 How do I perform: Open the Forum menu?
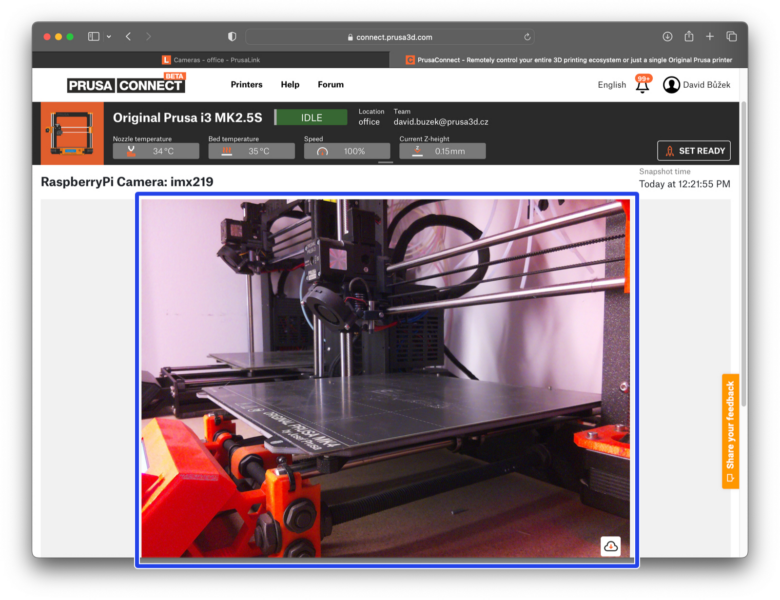pyautogui.click(x=331, y=85)
